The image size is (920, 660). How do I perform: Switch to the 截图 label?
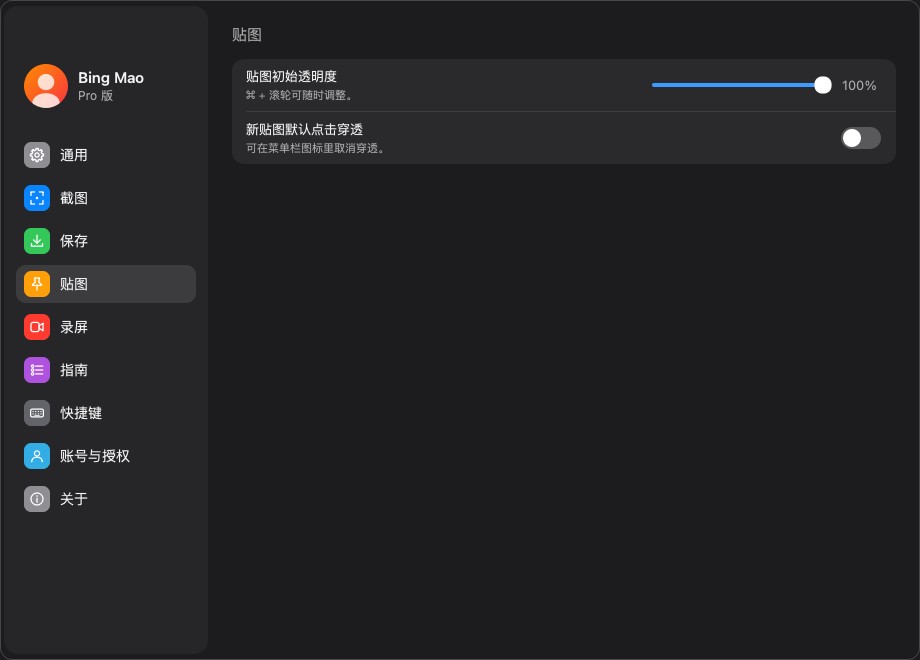[74, 198]
